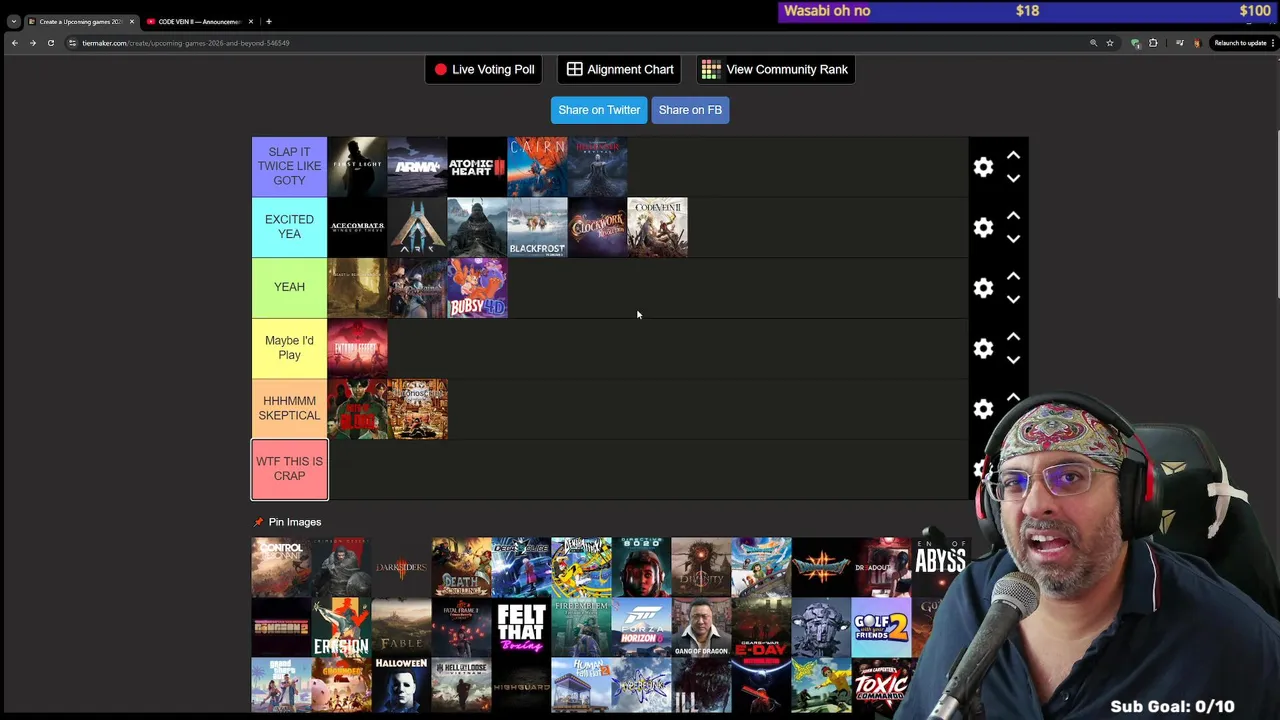View Community Rank

(775, 69)
